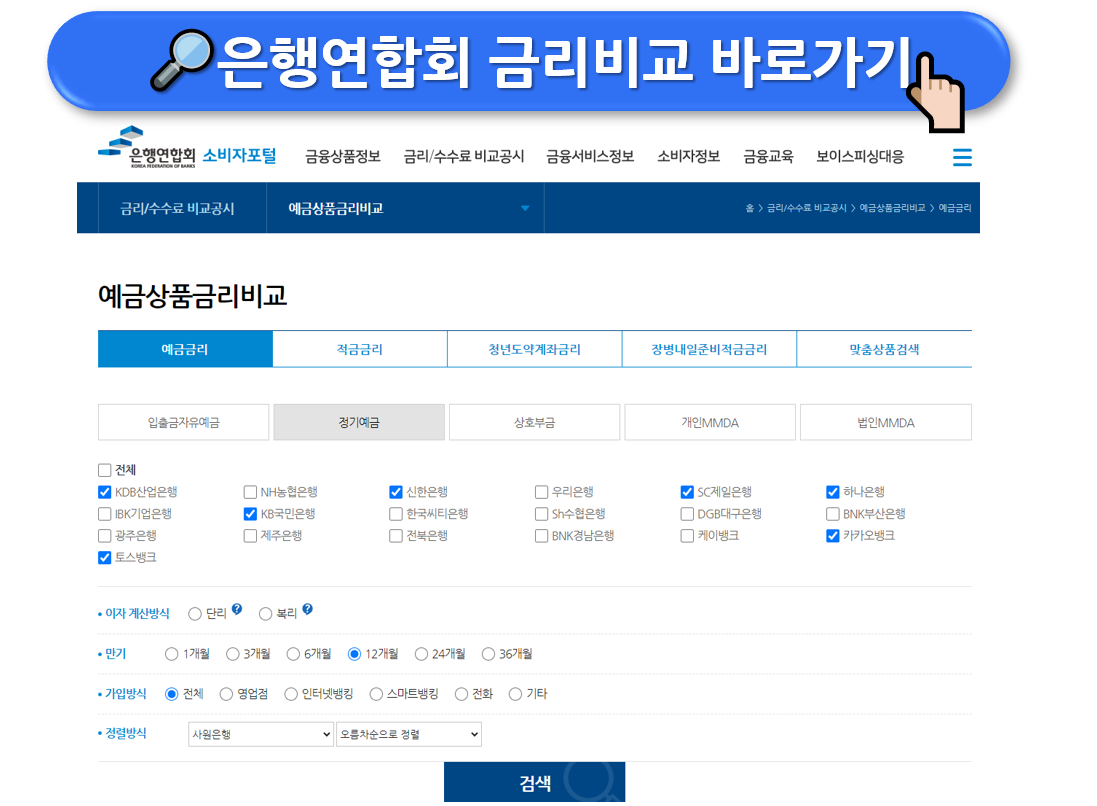Choose 24개월 maturity option
The height and width of the screenshot is (806, 1097).
[x=421, y=654]
